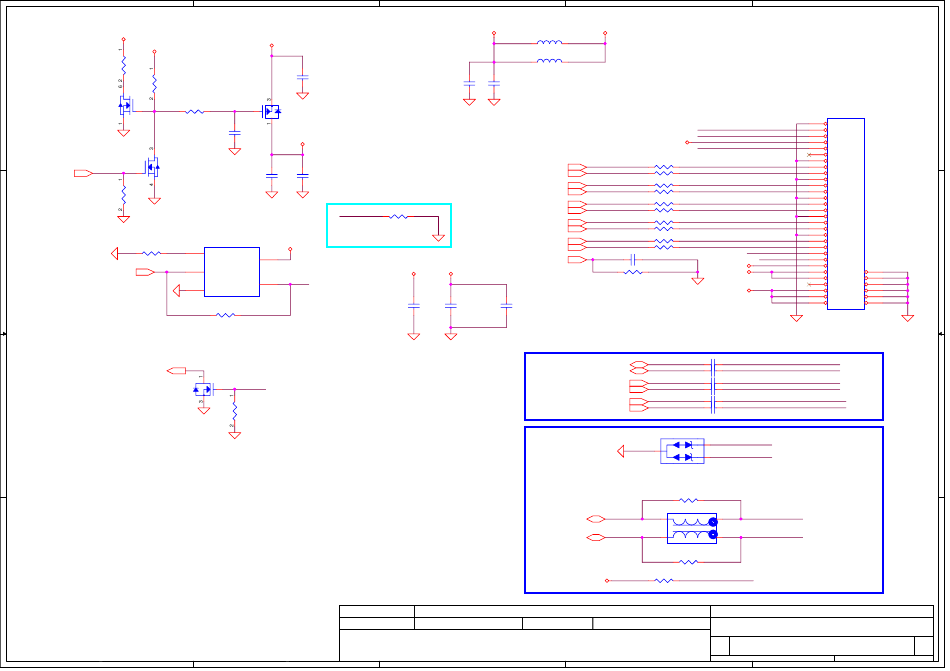Click the resistor left of the square IC

pyautogui.click(x=151, y=253)
